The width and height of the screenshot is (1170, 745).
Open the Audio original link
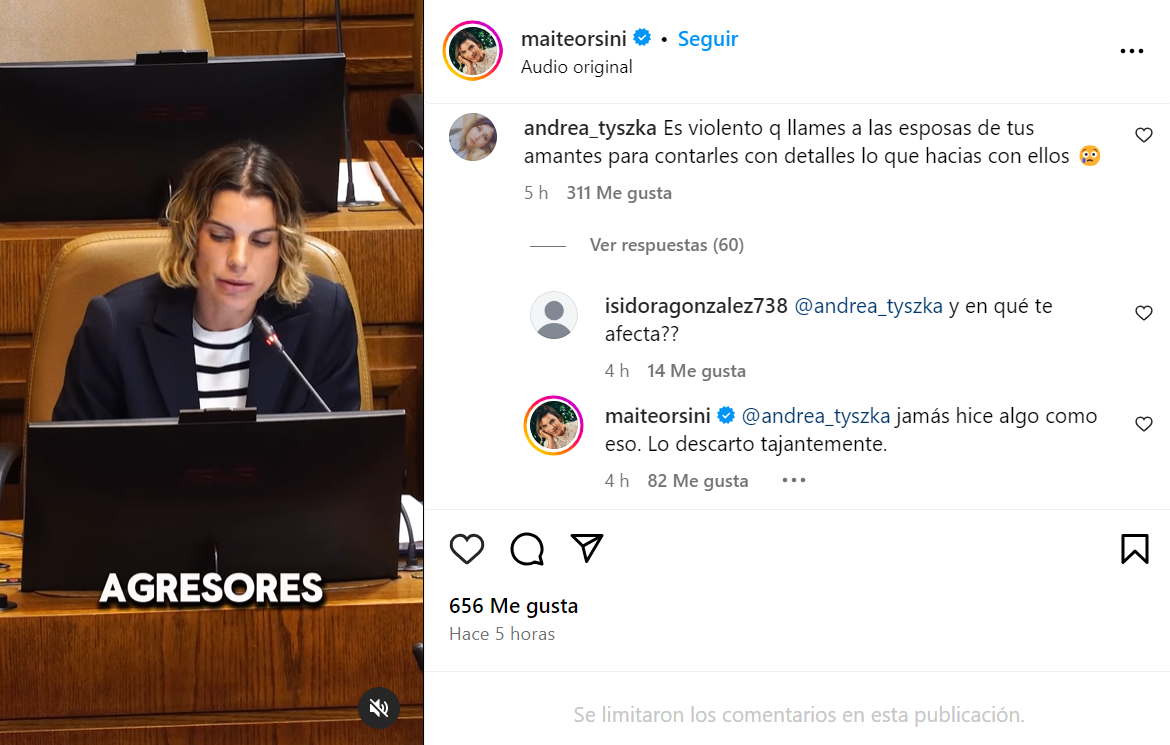click(576, 67)
